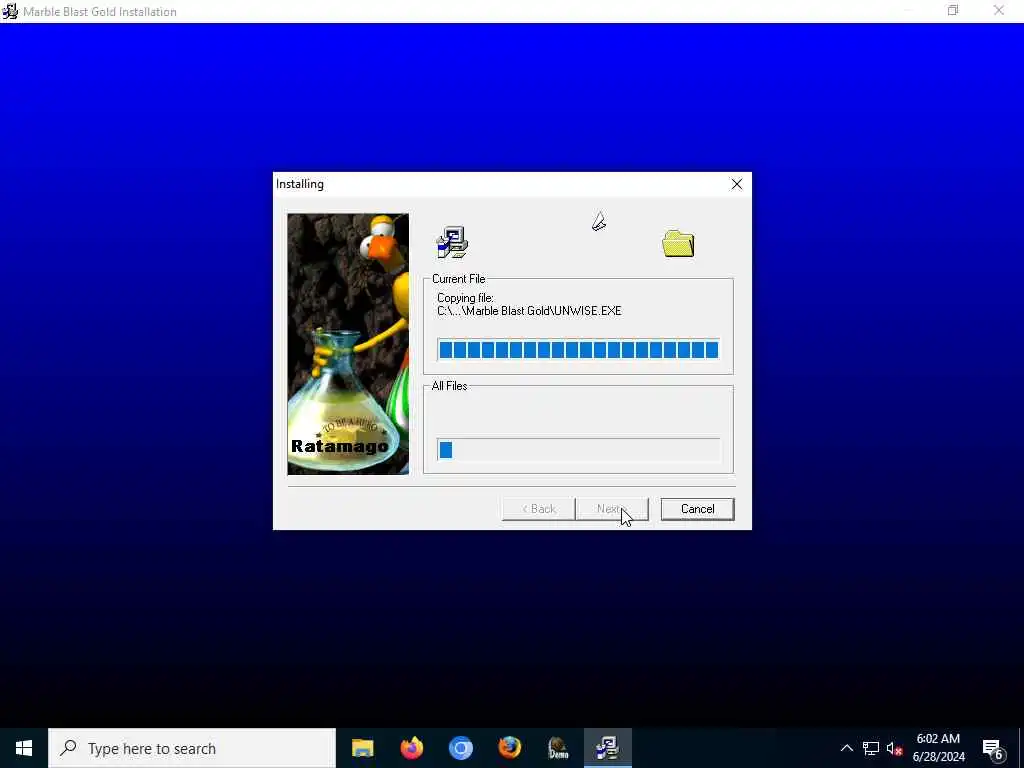The width and height of the screenshot is (1024, 768).
Task: Close the Installing dialog
Action: click(737, 184)
